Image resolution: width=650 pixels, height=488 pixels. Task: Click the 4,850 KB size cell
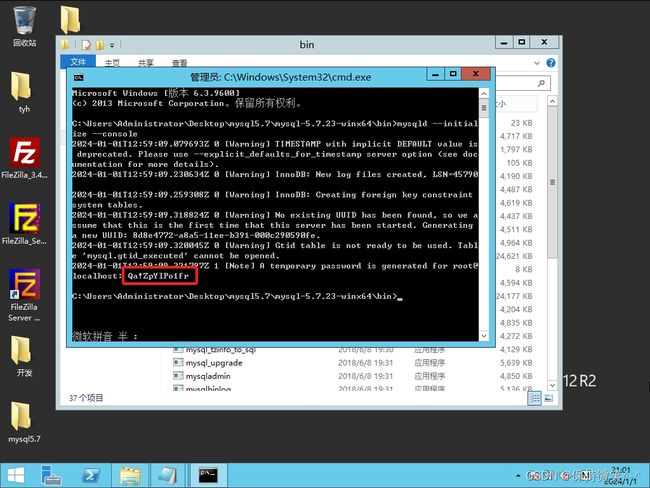click(516, 376)
